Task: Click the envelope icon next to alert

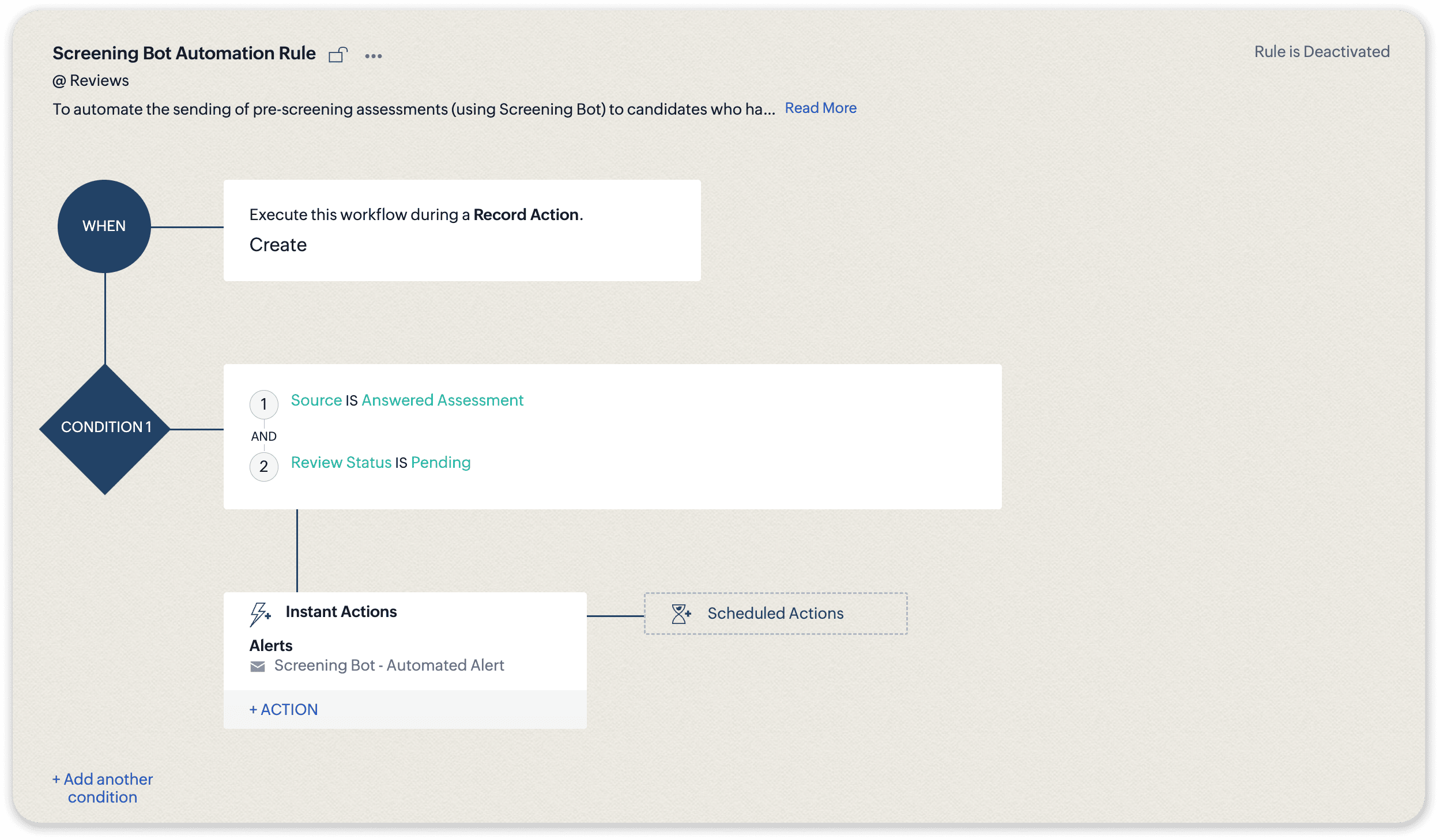Action: click(x=258, y=667)
